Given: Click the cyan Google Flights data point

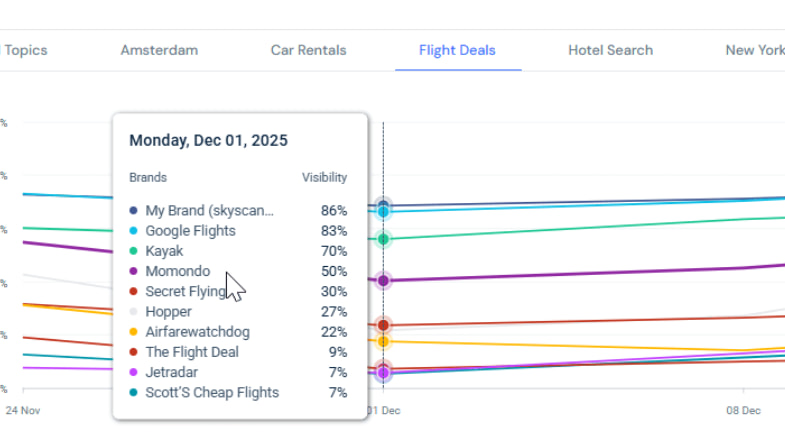Looking at the screenshot, I should pos(383,212).
